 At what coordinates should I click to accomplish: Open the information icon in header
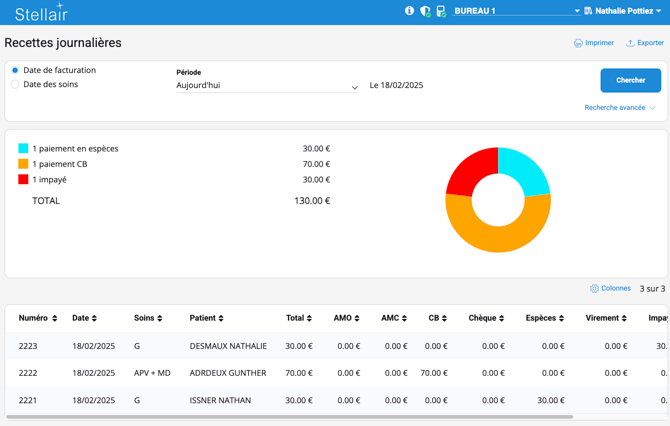(409, 11)
